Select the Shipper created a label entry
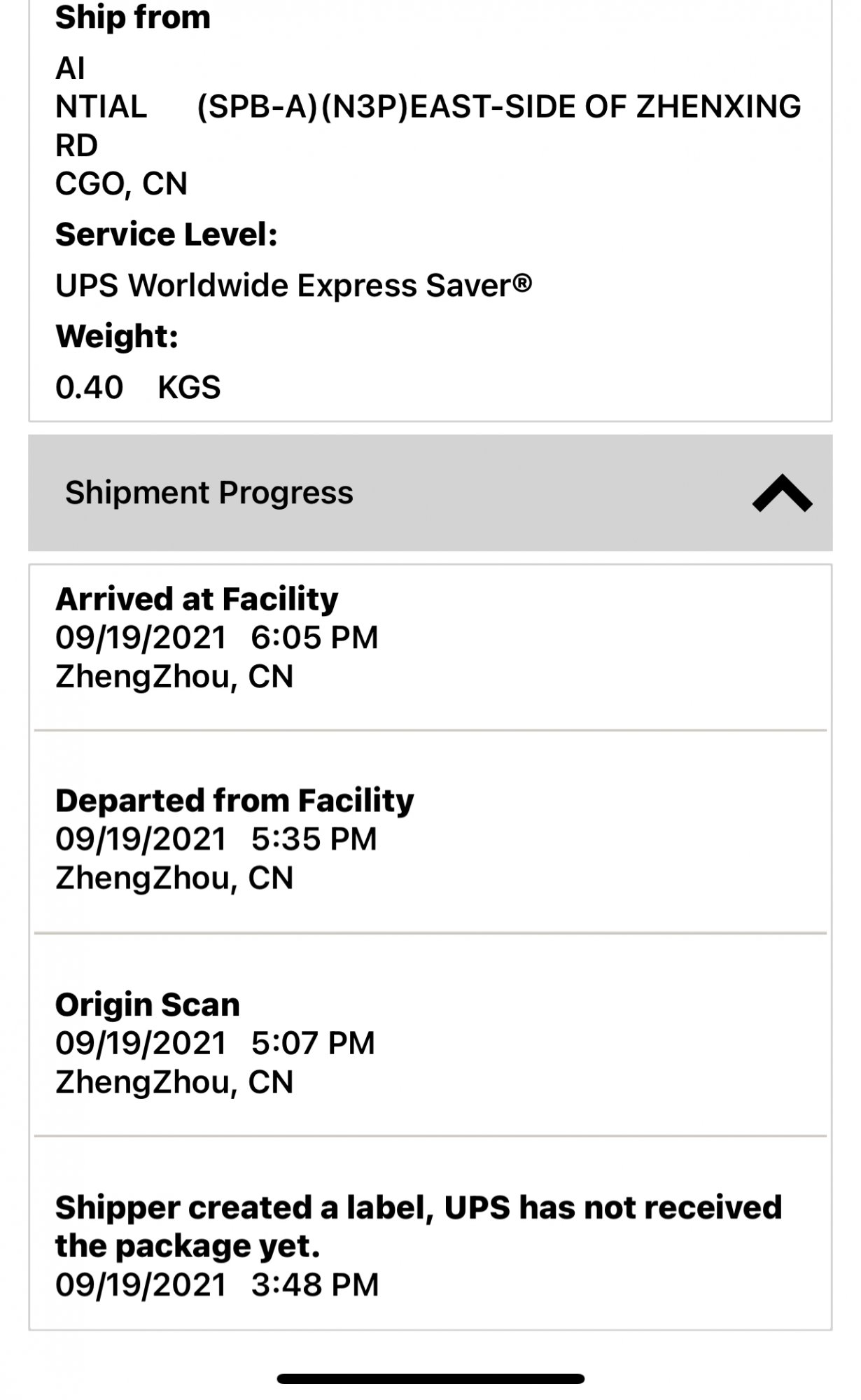The height and width of the screenshot is (1400, 861). coord(418,1226)
